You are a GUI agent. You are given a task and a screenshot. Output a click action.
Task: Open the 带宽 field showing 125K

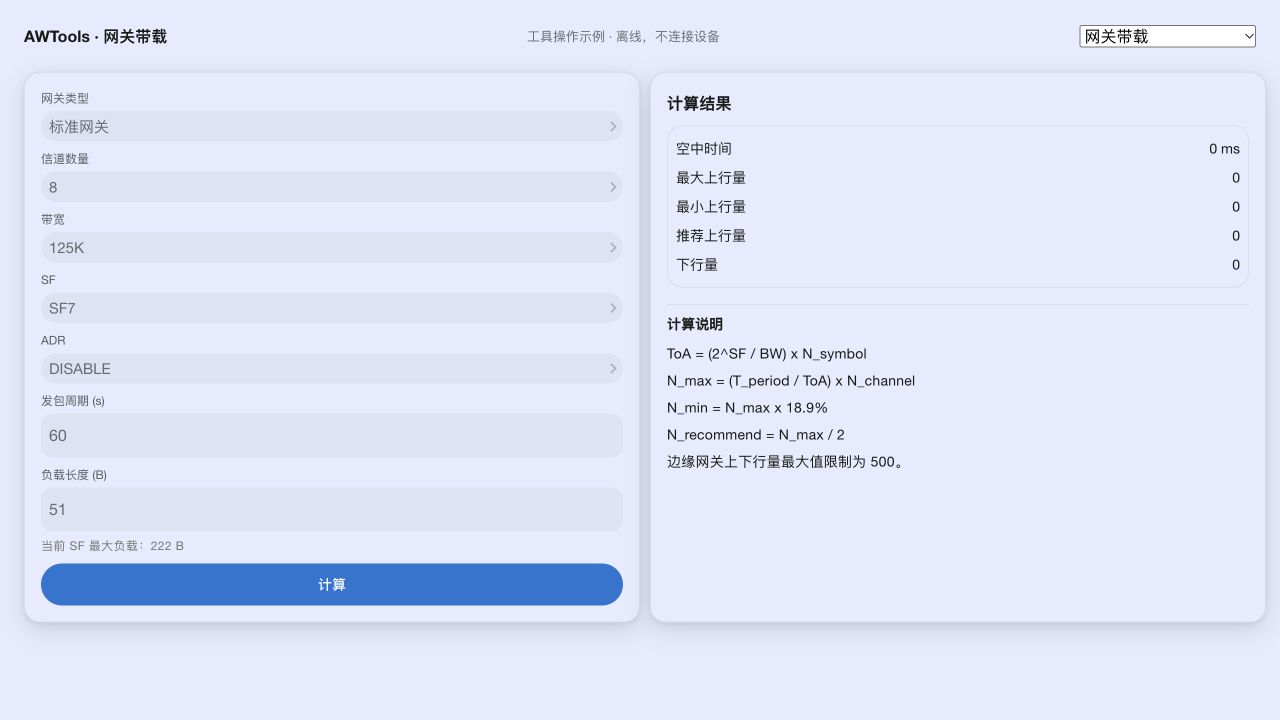tap(332, 247)
